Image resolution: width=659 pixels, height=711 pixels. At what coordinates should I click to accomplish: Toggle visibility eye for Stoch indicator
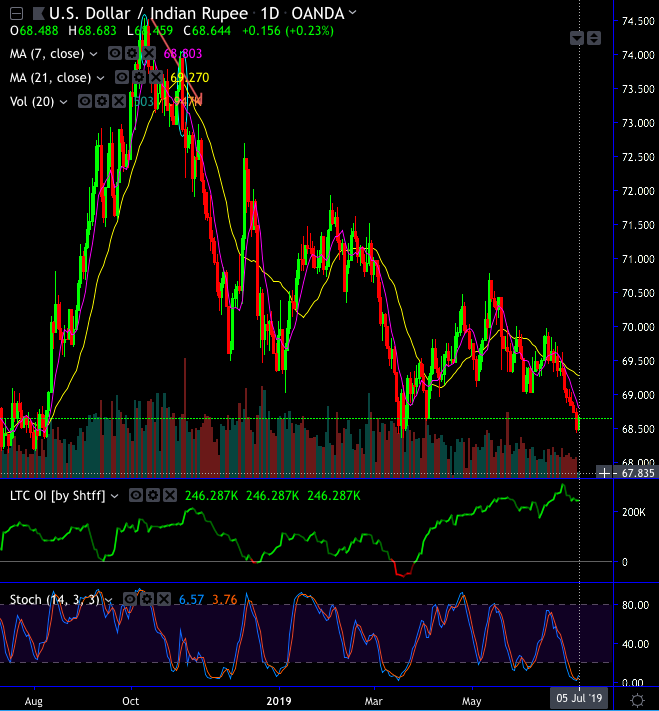[x=129, y=599]
